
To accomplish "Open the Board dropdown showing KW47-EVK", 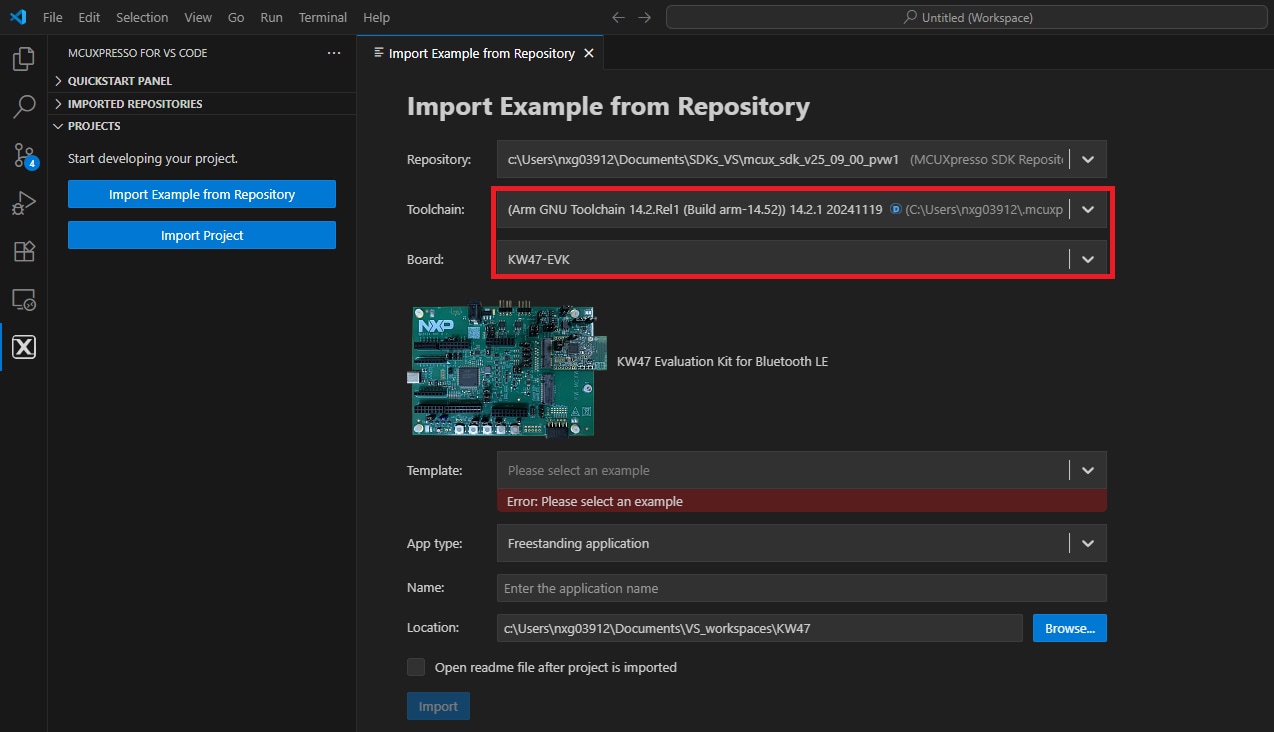I will (1089, 259).
